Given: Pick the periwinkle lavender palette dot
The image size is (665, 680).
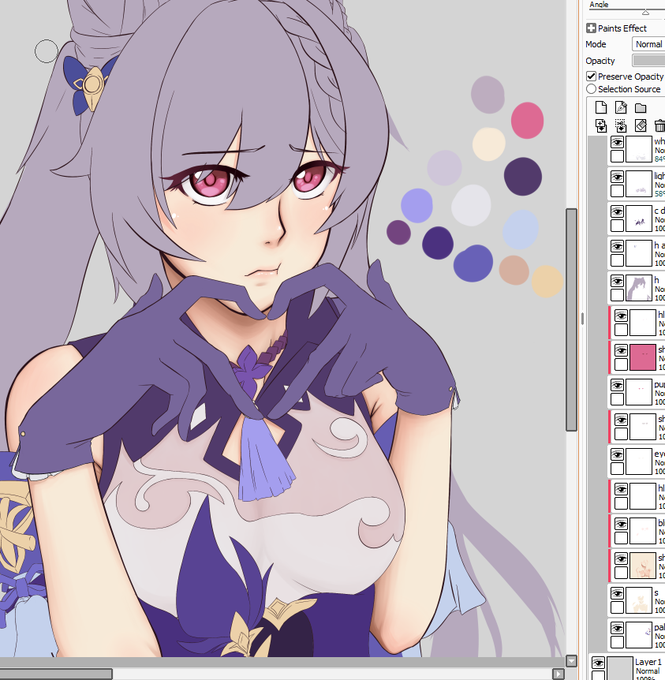Looking at the screenshot, I should [417, 206].
